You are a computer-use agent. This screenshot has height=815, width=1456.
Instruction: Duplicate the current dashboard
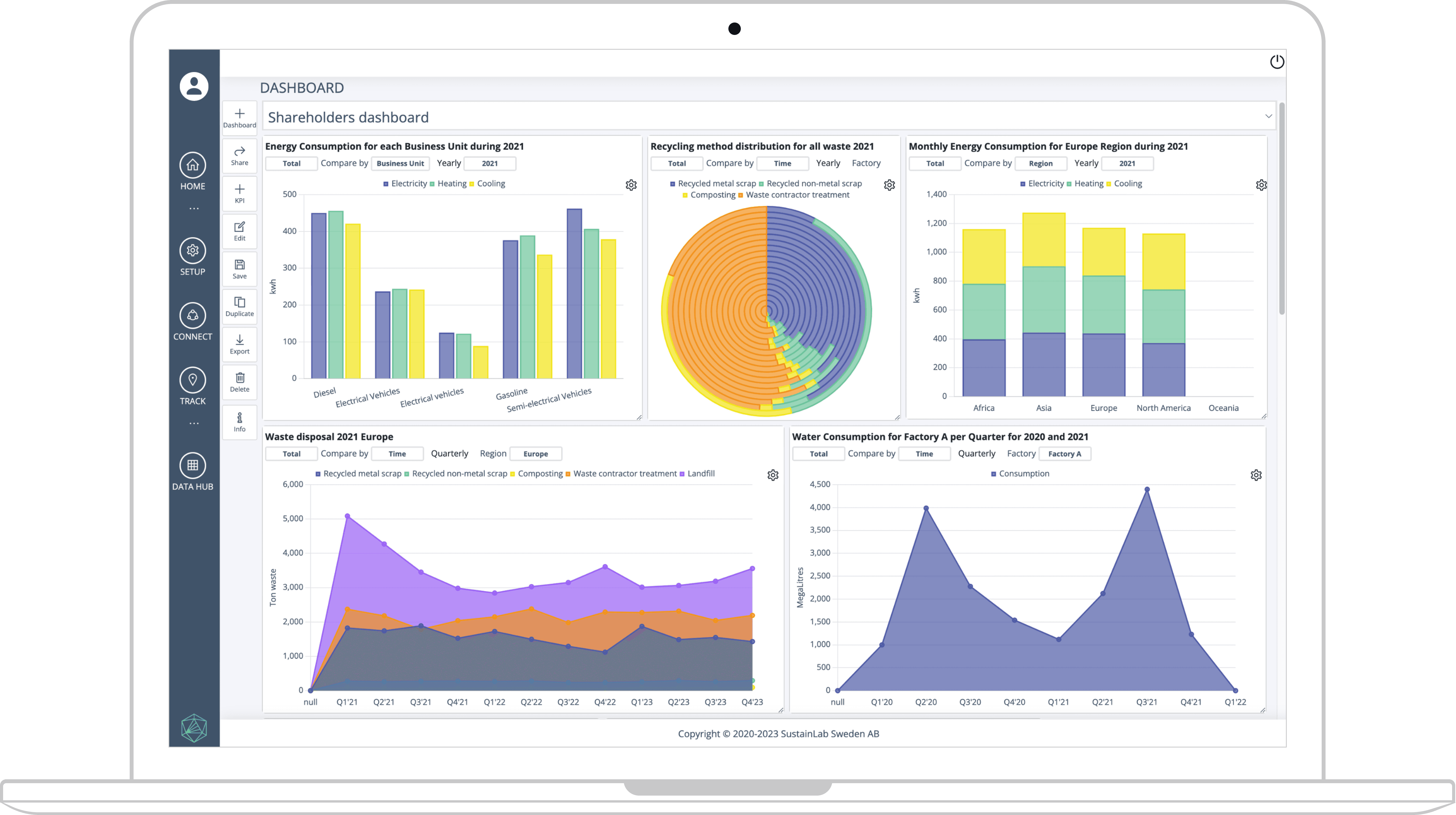point(240,306)
